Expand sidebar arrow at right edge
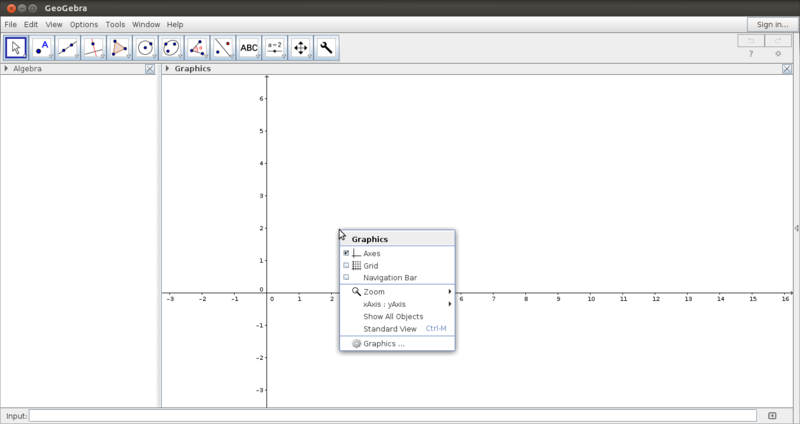The height and width of the screenshot is (424, 800). (x=796, y=228)
